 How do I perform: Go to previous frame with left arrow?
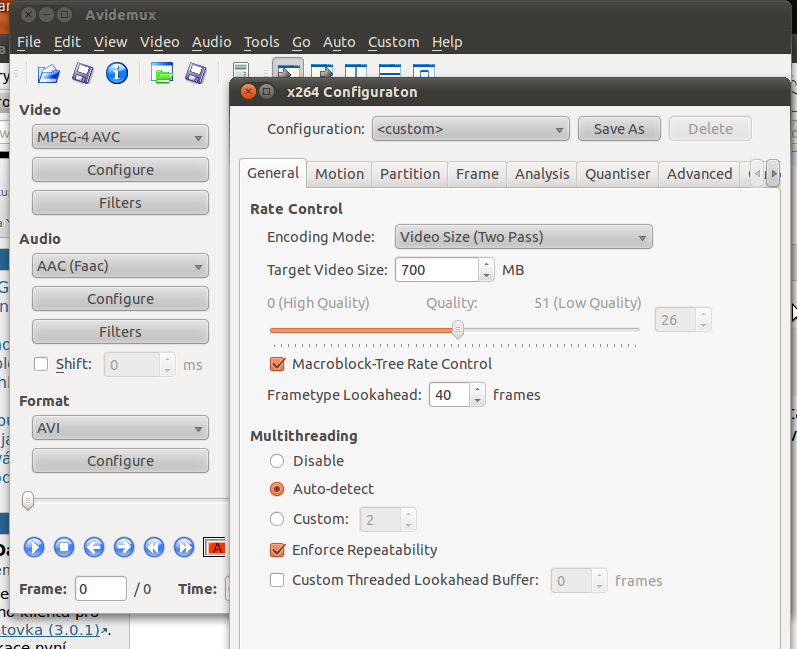pos(94,547)
